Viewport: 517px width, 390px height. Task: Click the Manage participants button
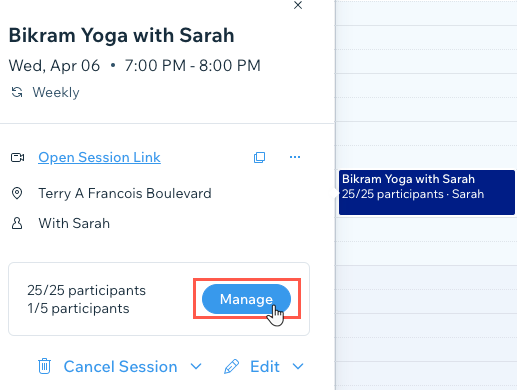tap(246, 299)
